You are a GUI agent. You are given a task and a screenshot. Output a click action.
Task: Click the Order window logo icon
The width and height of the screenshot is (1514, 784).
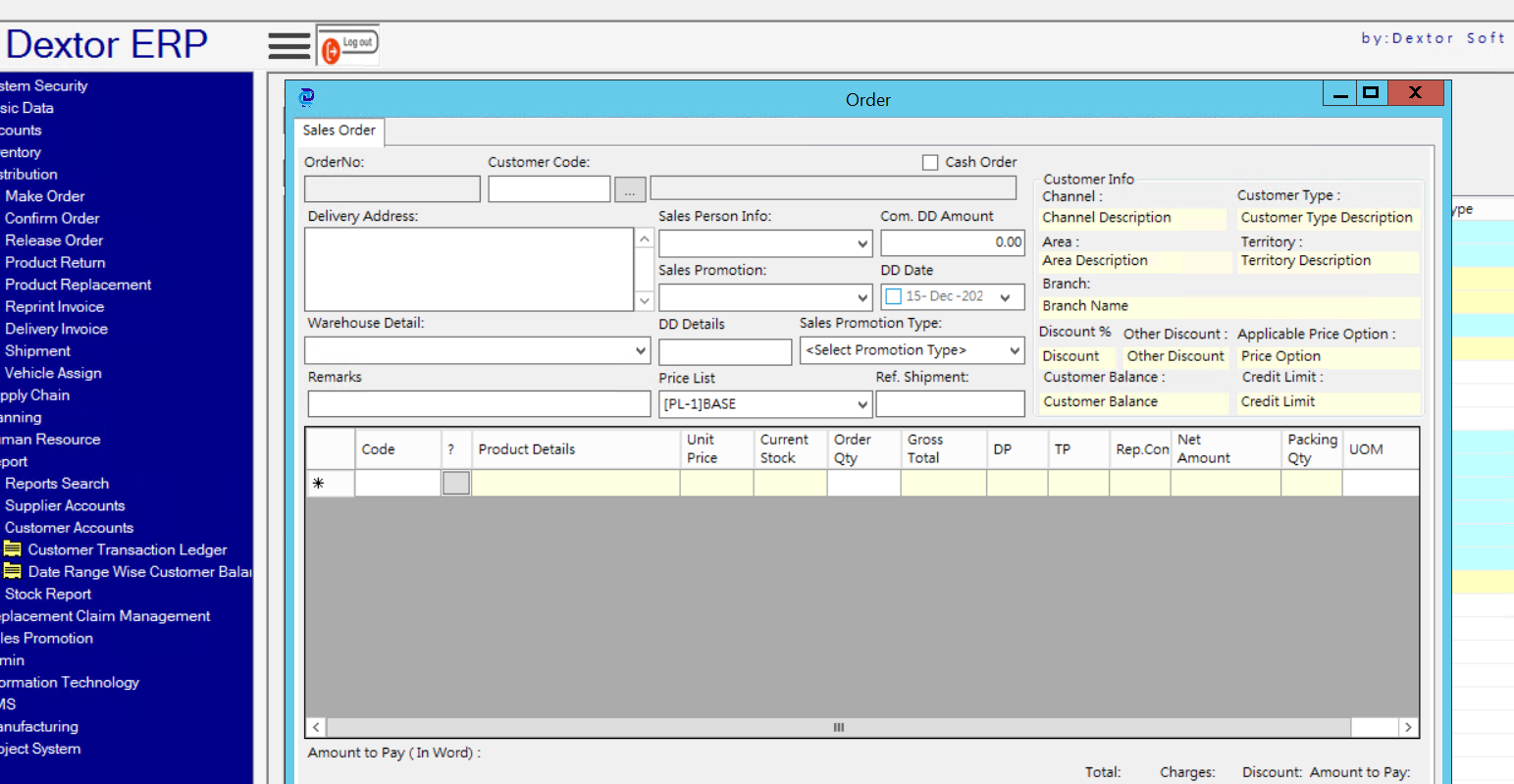coord(306,96)
